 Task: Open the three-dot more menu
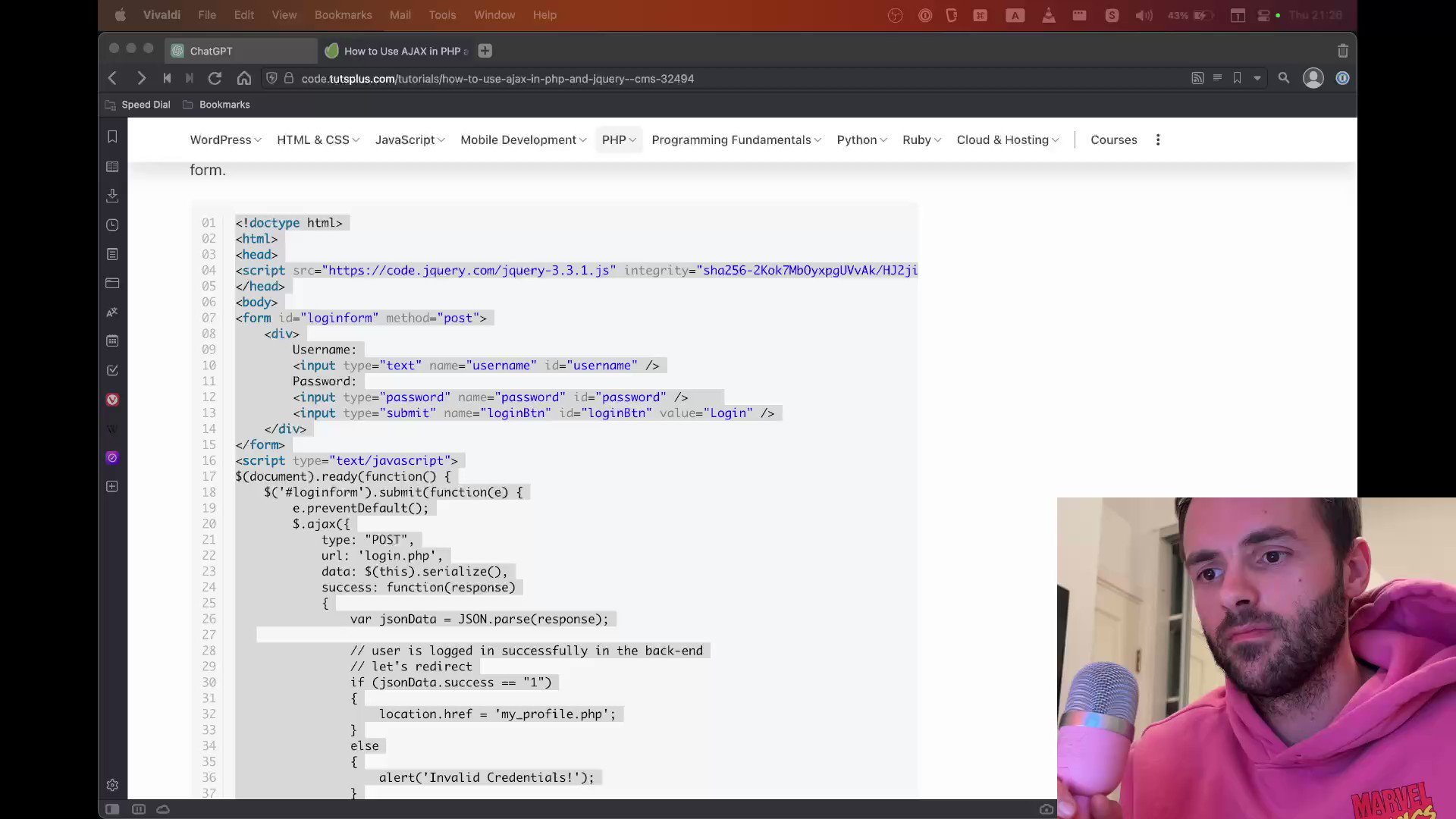1158,140
